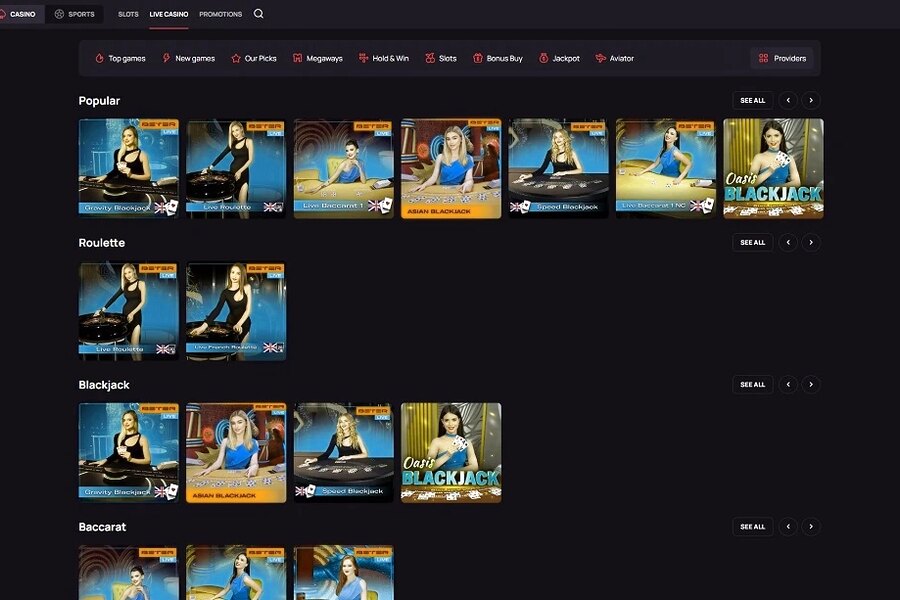Click See All for Roulette

click(x=752, y=242)
